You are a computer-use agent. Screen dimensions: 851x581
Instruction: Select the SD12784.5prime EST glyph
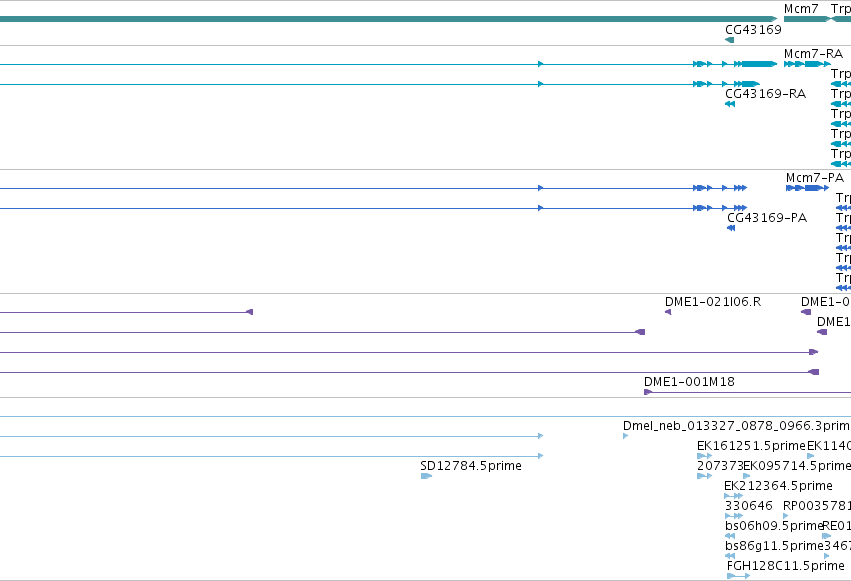click(x=427, y=476)
